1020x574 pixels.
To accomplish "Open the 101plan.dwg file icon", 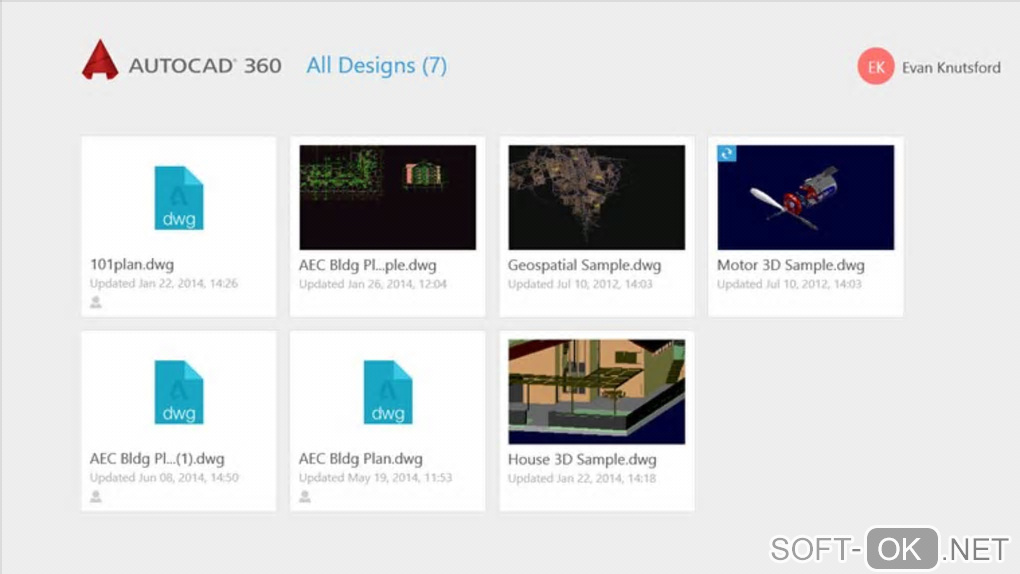I will coord(179,198).
